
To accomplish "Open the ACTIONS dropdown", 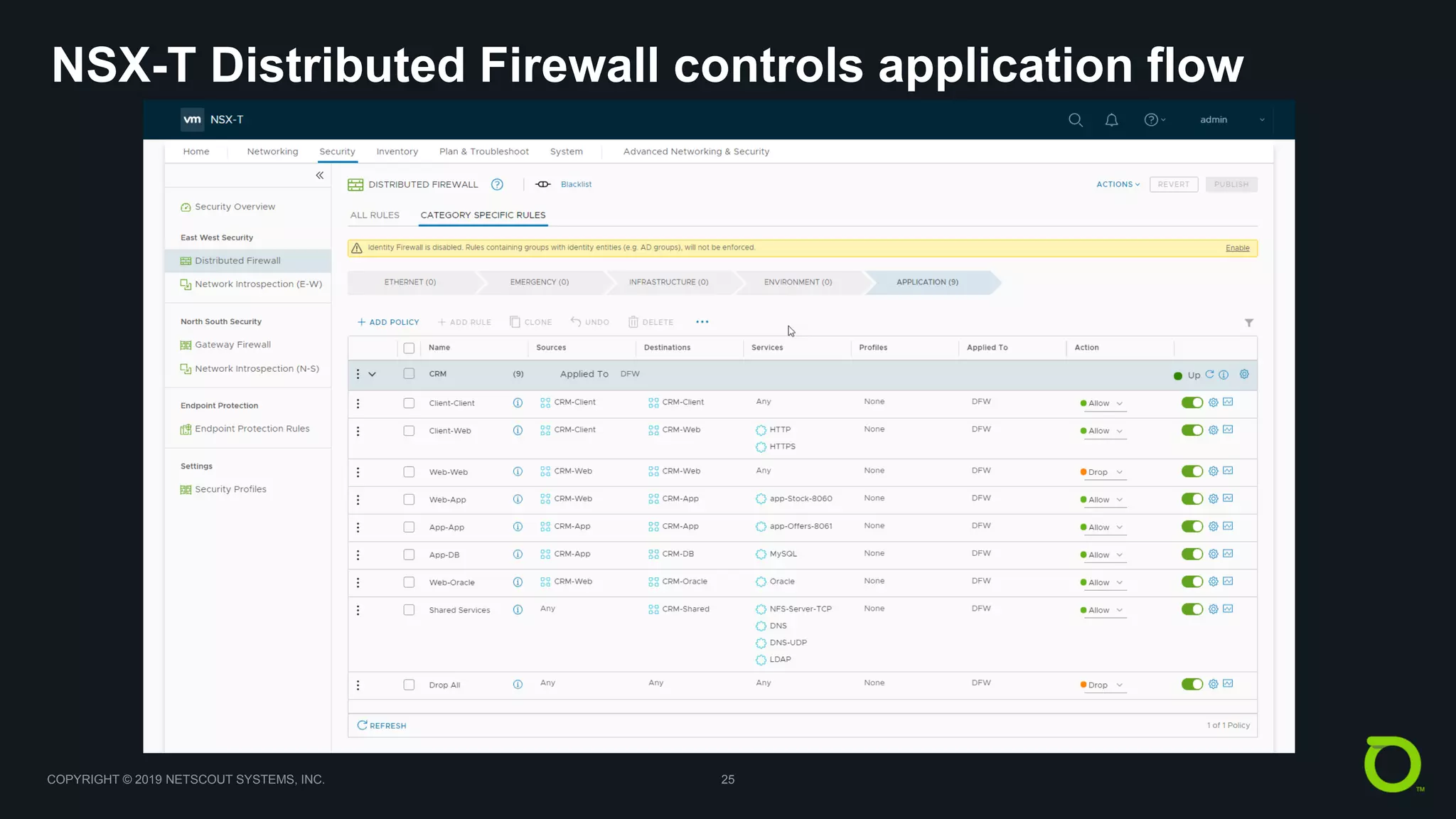I will click(x=1118, y=185).
